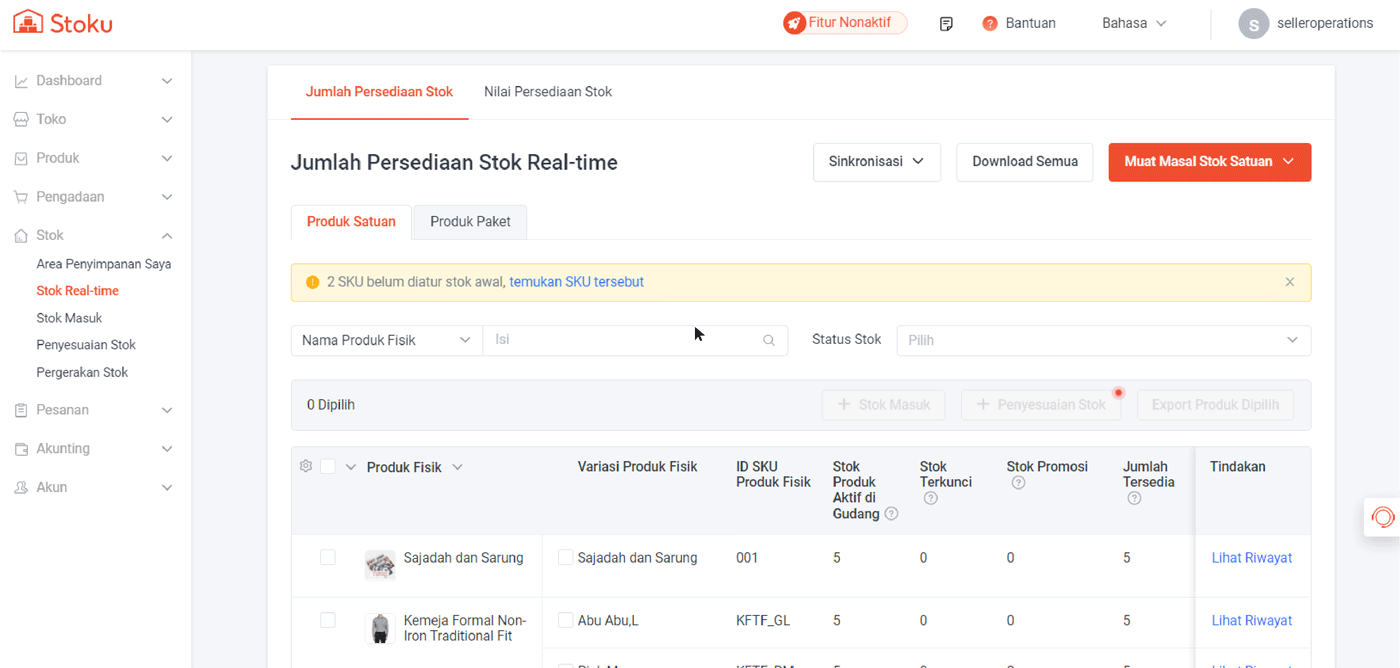
Task: Select the Sajadah dan Sarung product checkbox
Action: tap(328, 557)
